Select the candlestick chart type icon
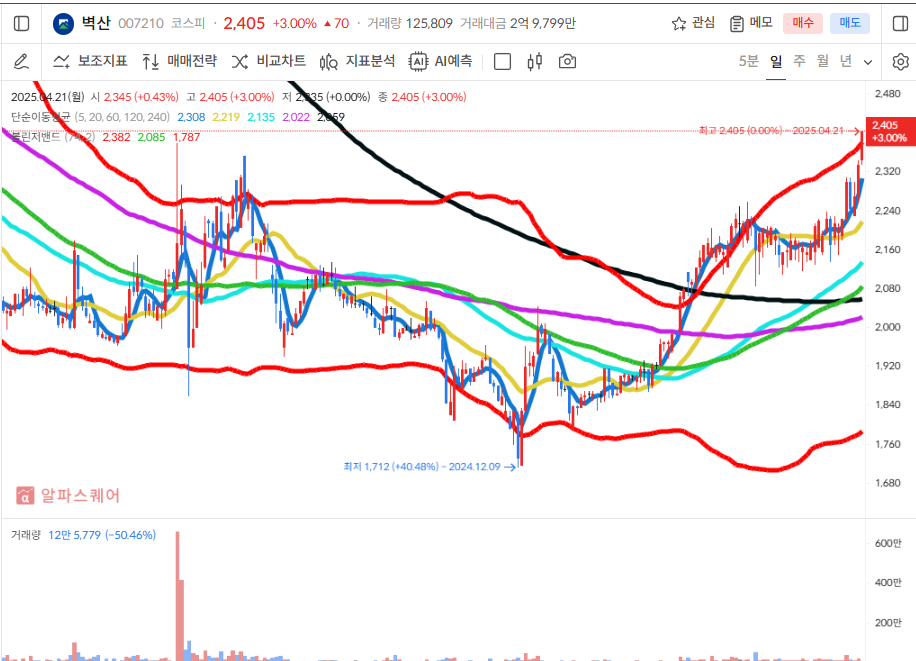 (534, 62)
